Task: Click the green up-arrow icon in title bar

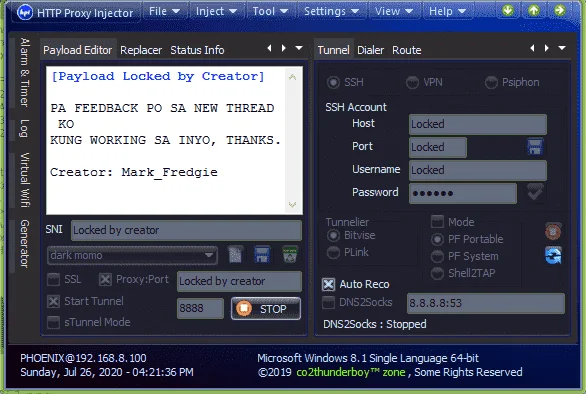Action: pyautogui.click(x=534, y=10)
